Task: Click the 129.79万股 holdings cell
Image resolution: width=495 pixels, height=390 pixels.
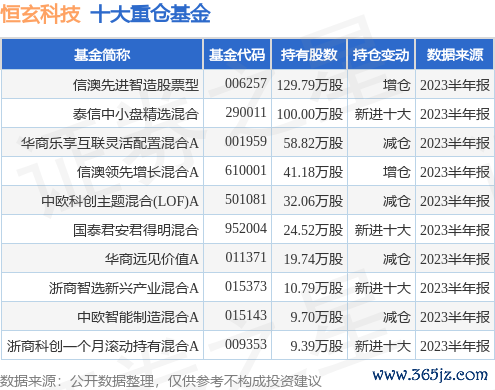Action: [310, 85]
